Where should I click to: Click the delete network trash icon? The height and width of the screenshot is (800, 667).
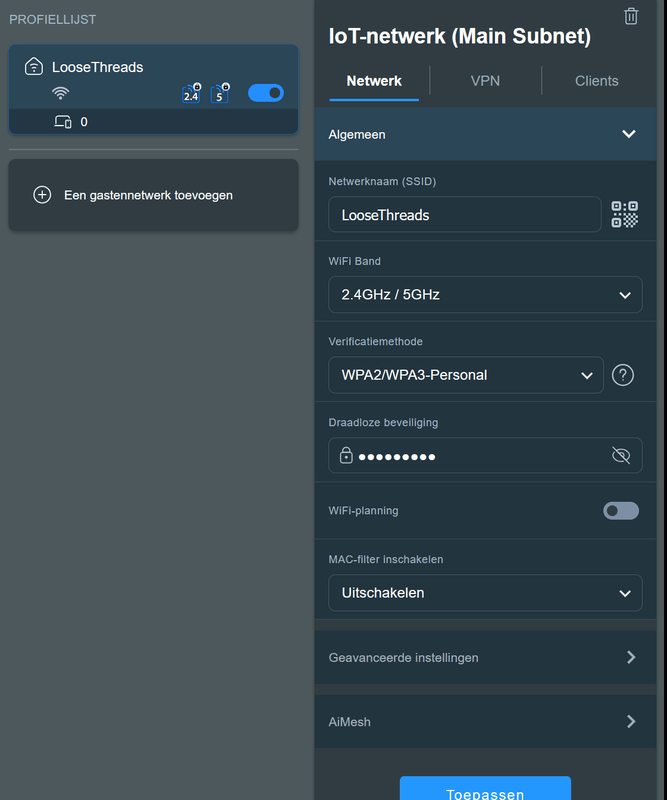[x=630, y=15]
